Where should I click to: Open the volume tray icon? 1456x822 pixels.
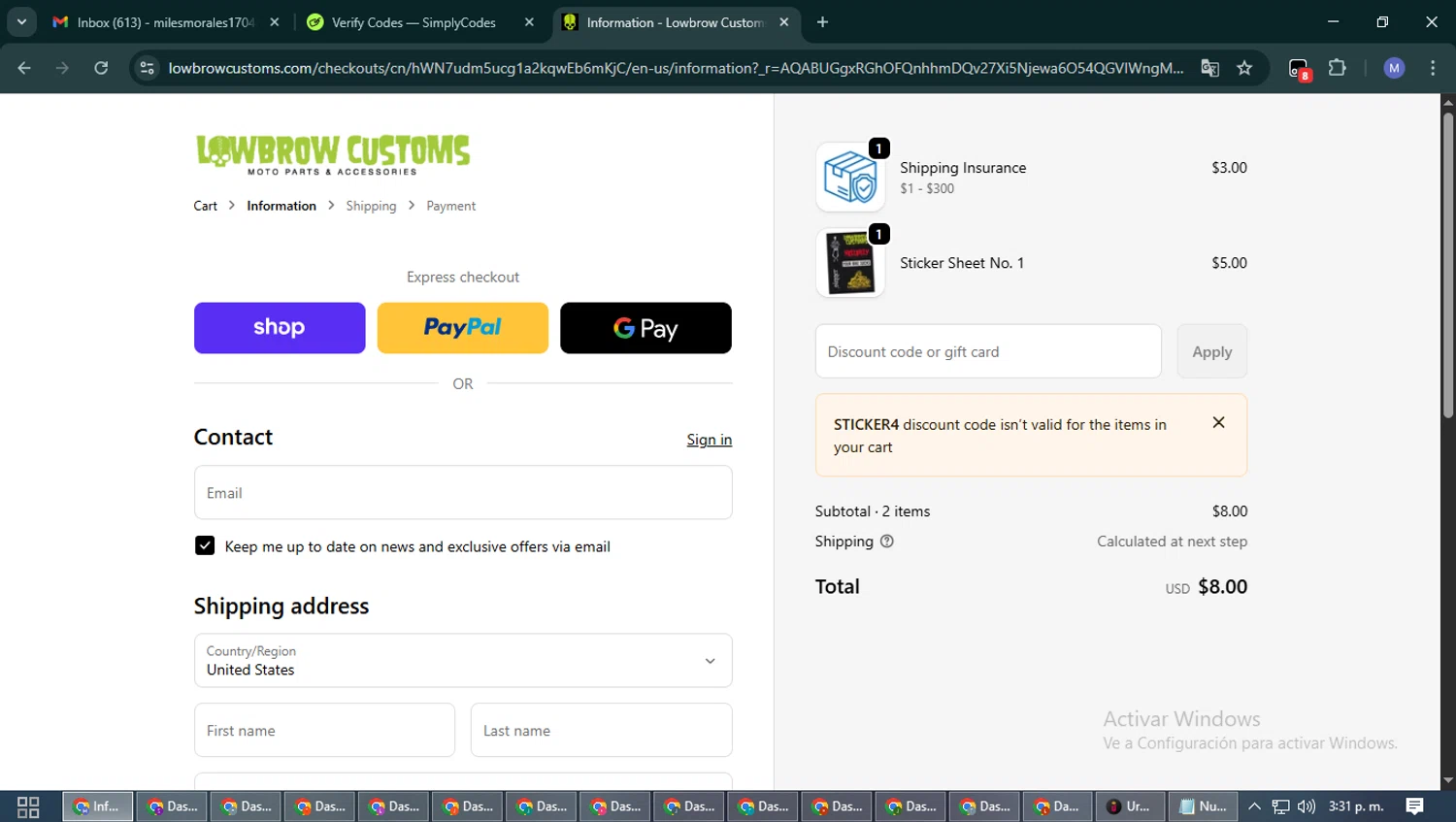1307,806
